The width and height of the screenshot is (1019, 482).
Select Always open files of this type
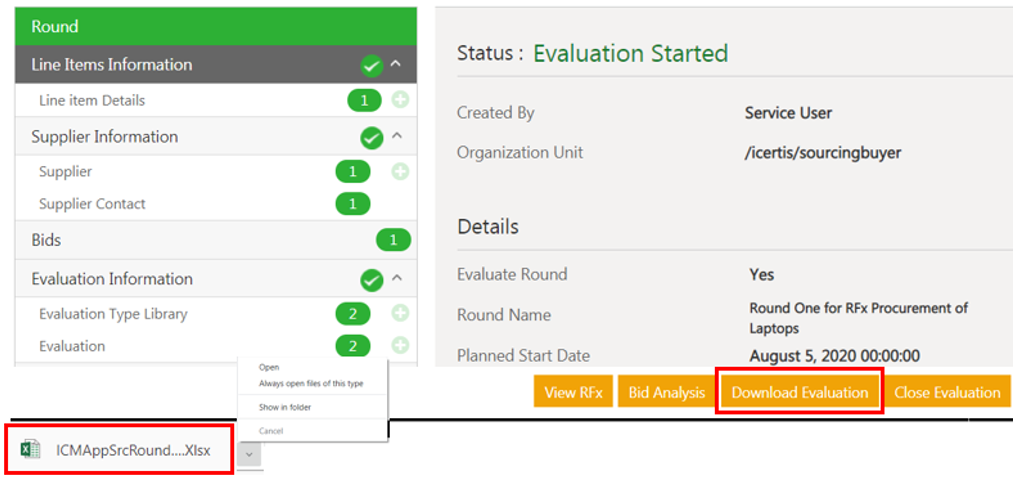coord(310,384)
